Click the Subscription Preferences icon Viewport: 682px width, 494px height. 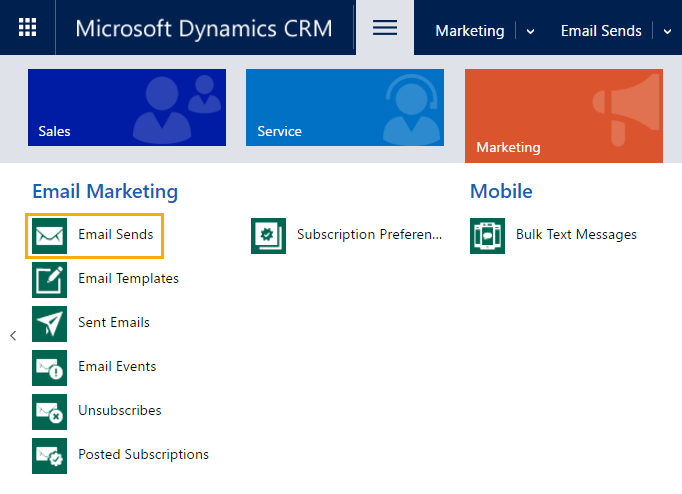tap(268, 235)
